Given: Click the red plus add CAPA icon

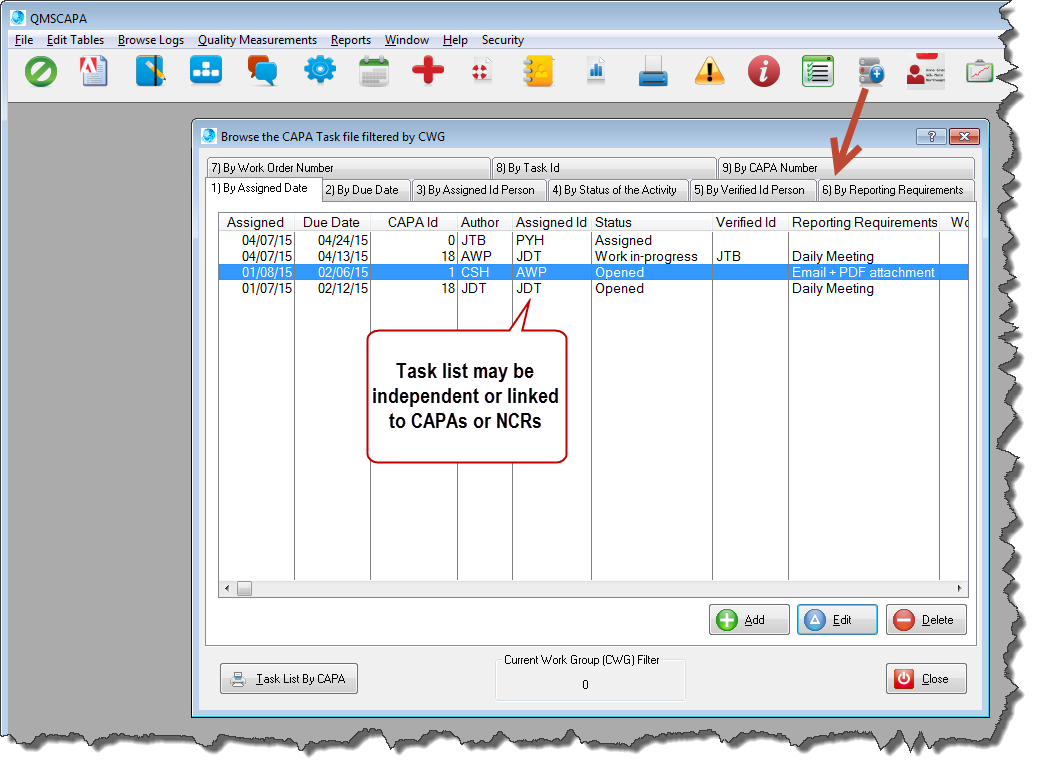Looking at the screenshot, I should coord(427,71).
